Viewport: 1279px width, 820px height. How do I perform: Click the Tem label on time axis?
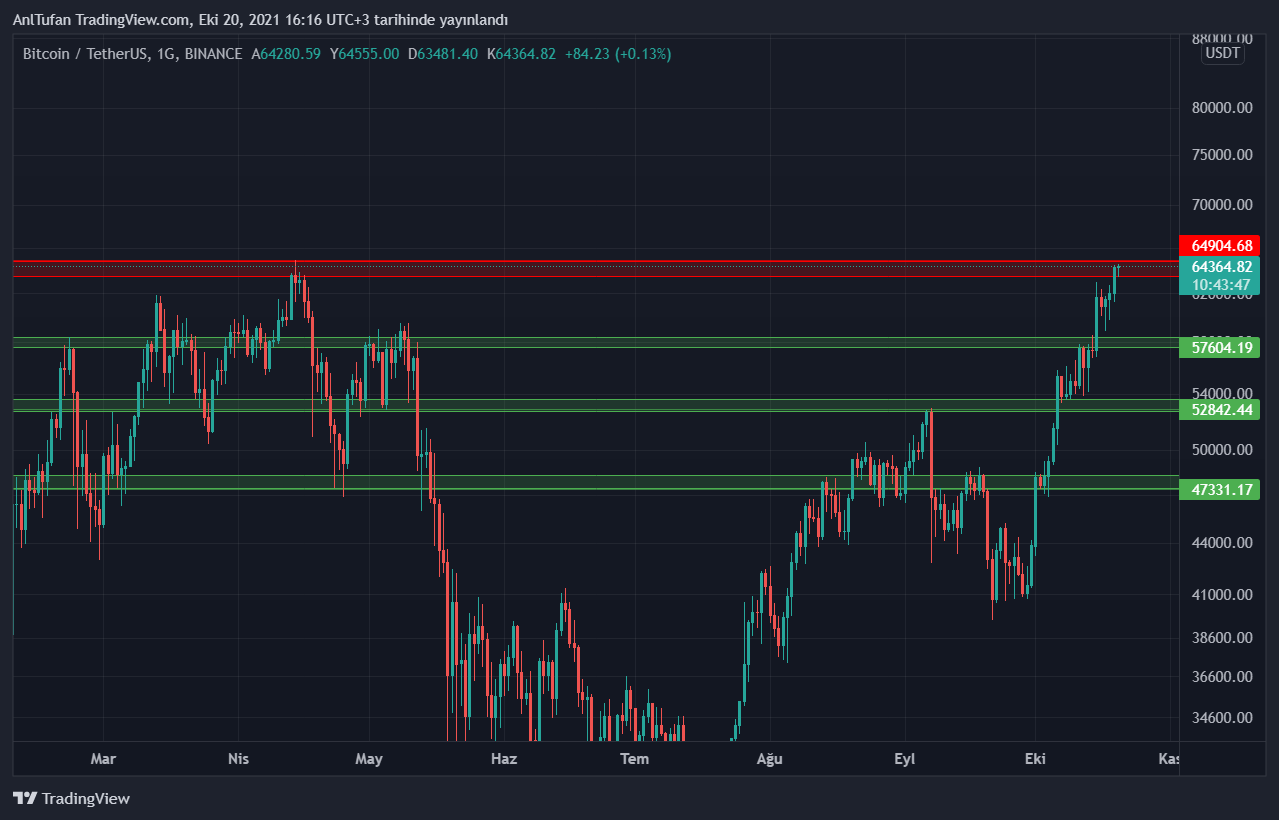(635, 759)
